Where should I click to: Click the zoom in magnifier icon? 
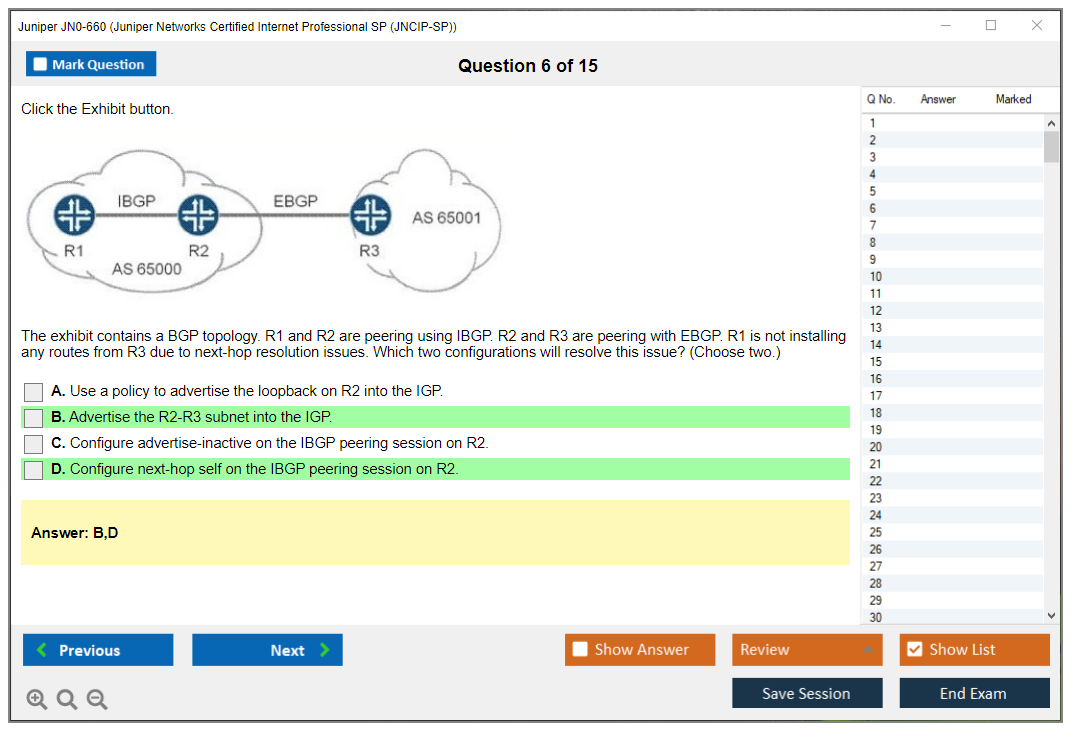(x=37, y=700)
